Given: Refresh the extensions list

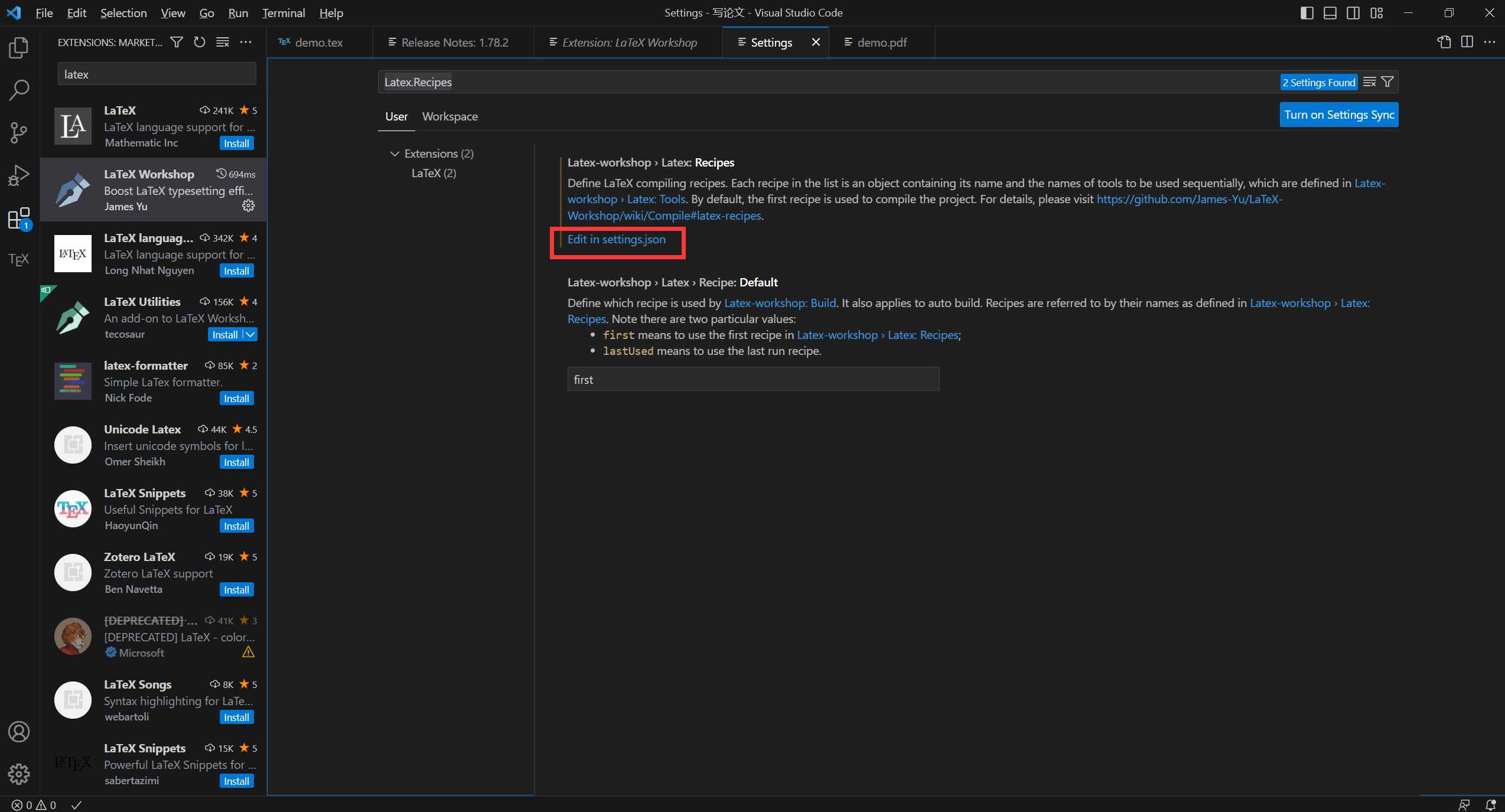Looking at the screenshot, I should point(200,42).
